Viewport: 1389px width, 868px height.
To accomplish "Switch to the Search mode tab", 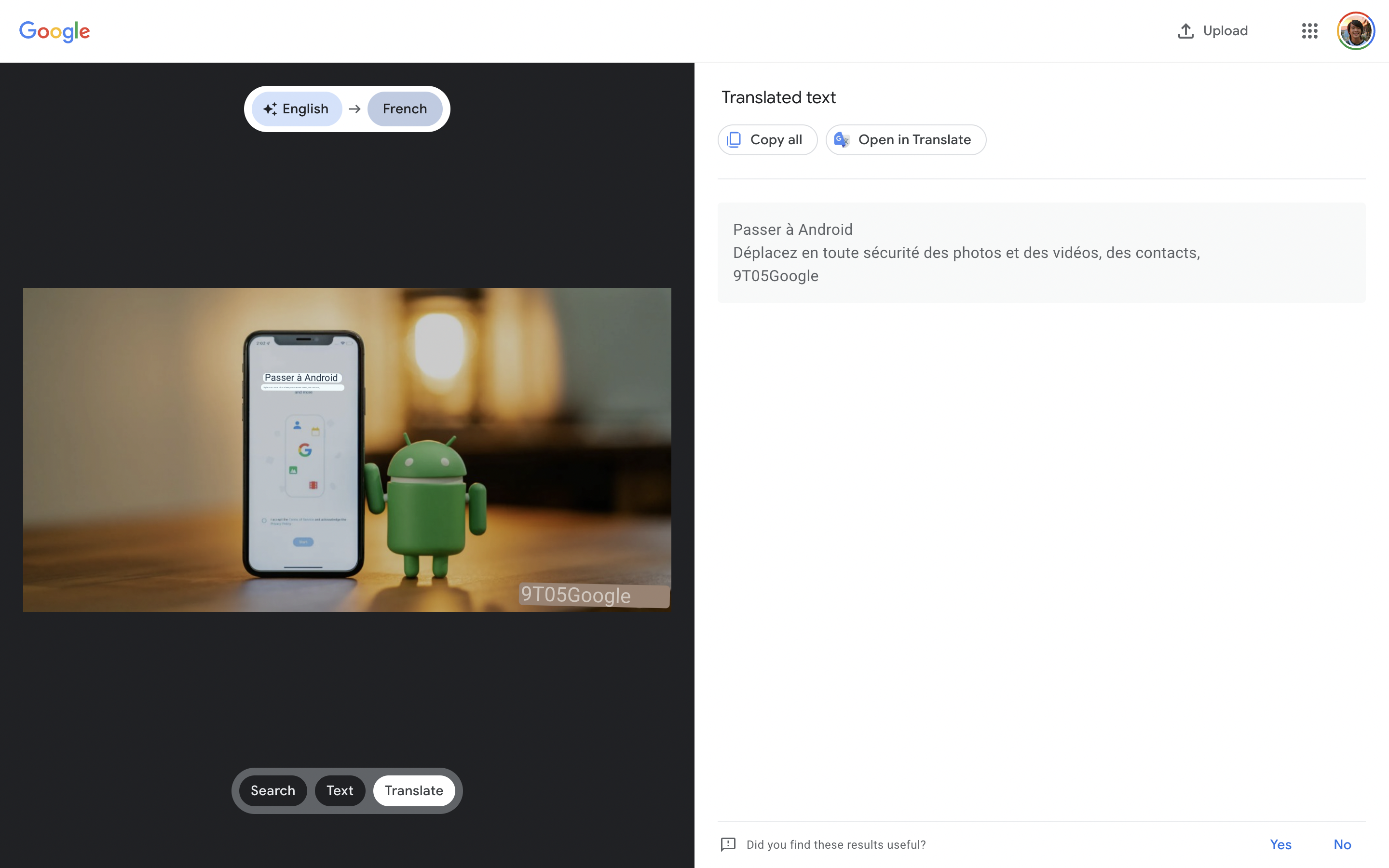I will (x=272, y=790).
